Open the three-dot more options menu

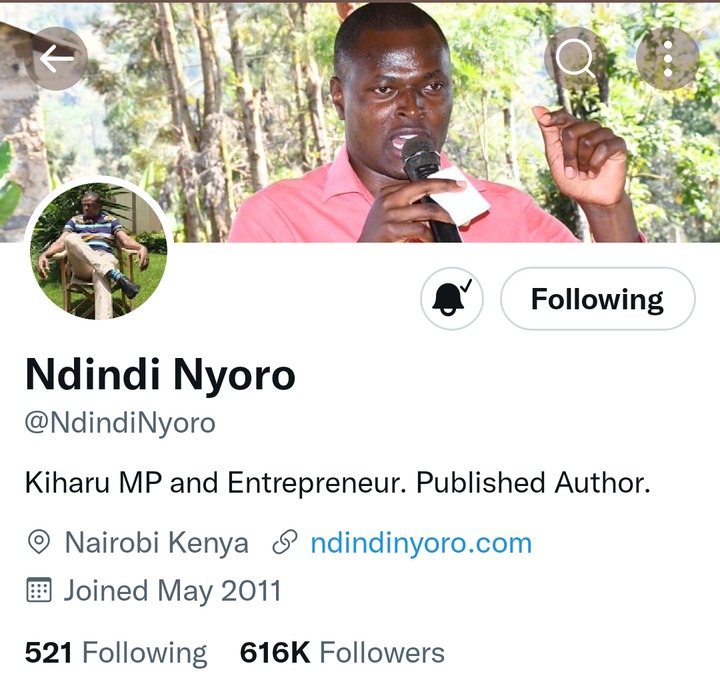click(668, 58)
